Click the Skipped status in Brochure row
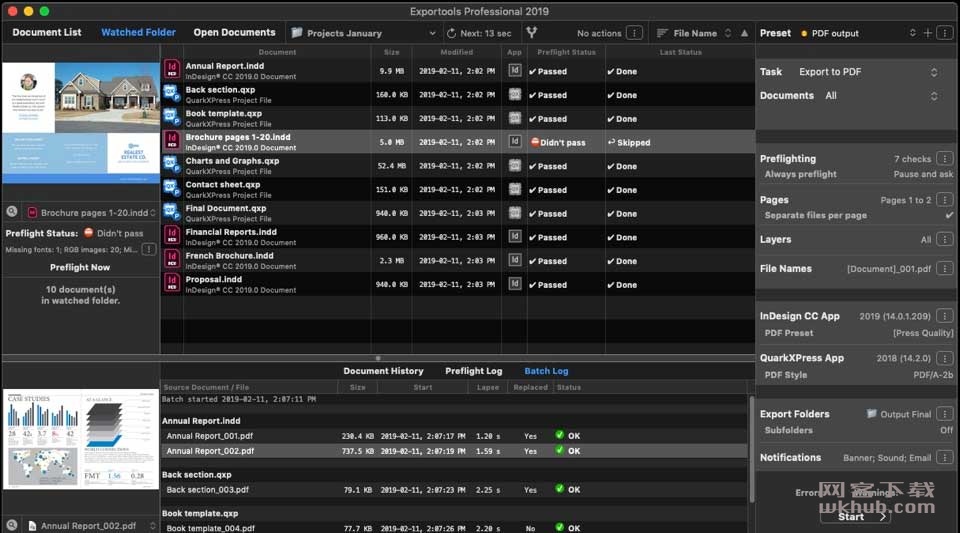960x533 pixels. [629, 143]
